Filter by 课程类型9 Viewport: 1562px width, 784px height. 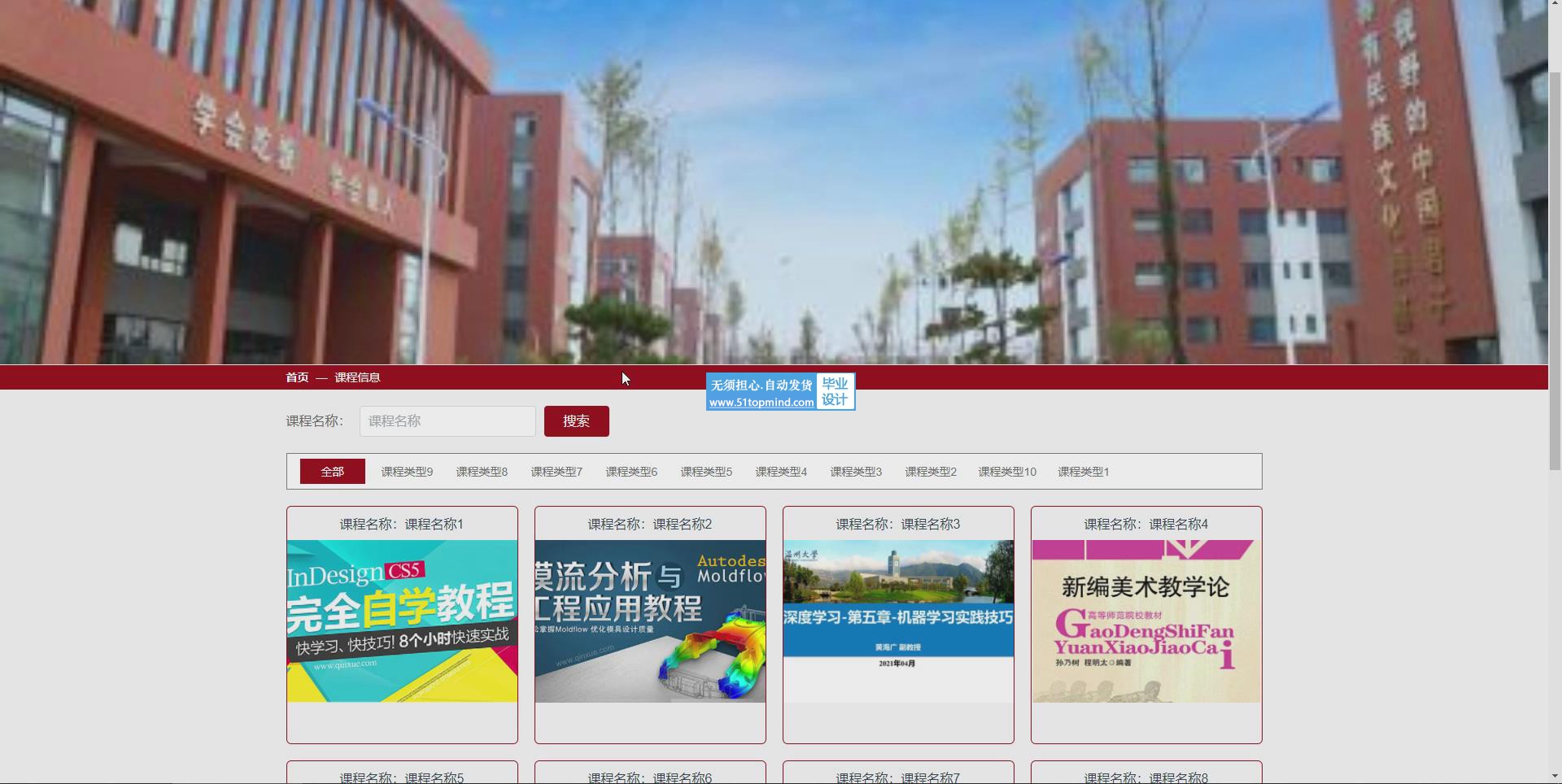[x=407, y=472]
